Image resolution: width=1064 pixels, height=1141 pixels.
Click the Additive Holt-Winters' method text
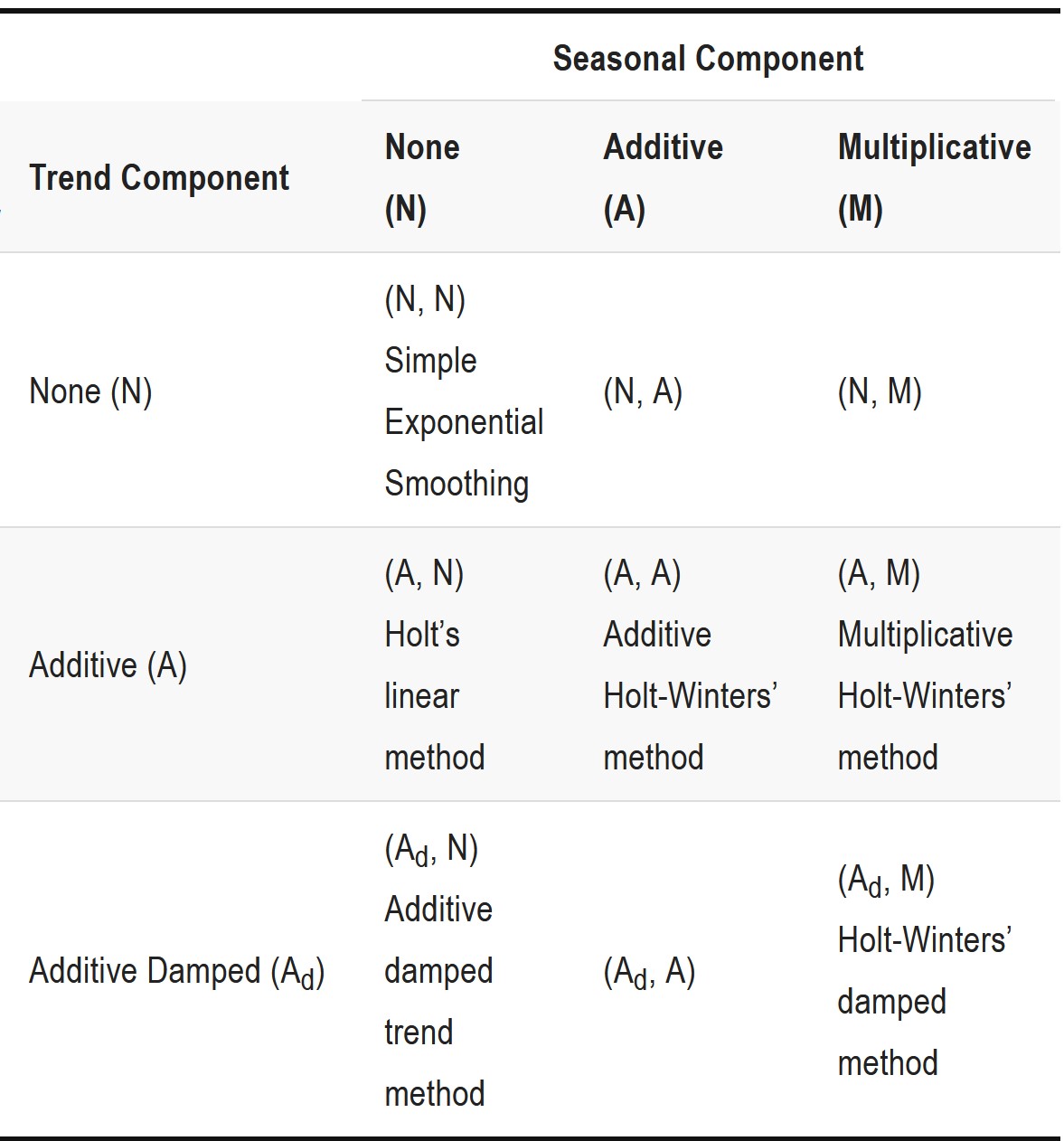[x=689, y=696]
